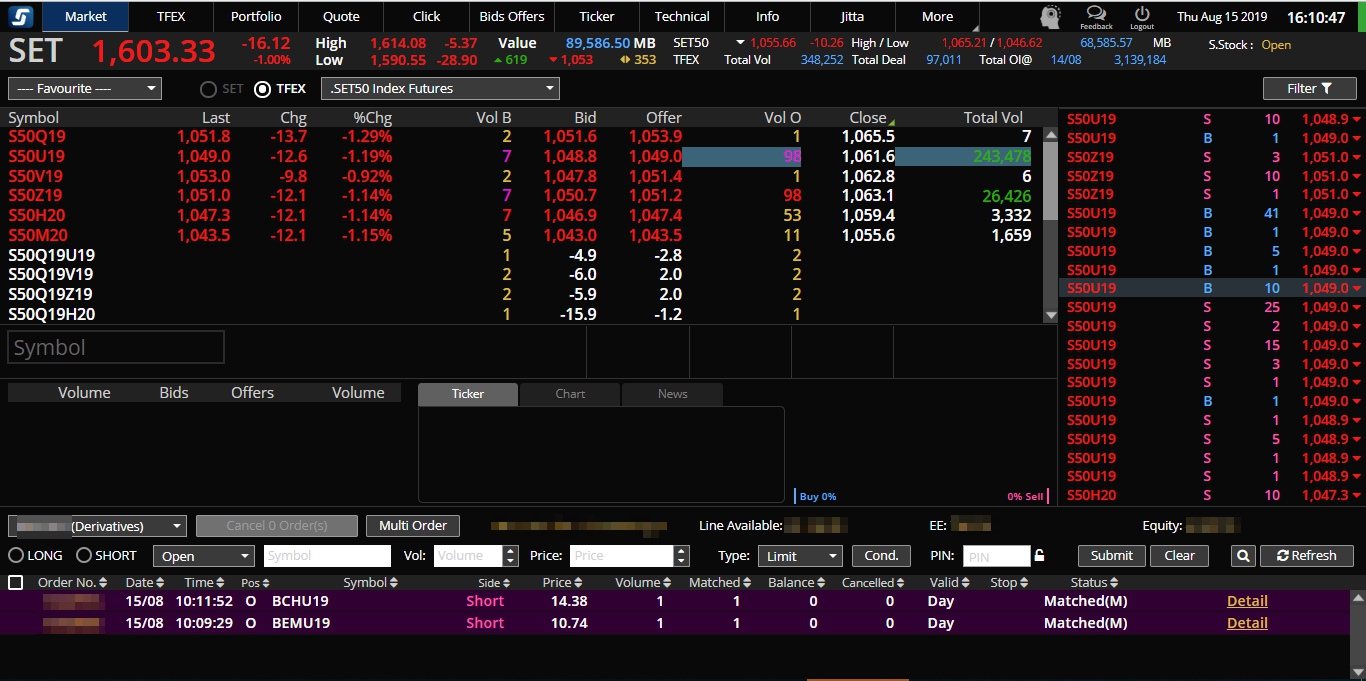The width and height of the screenshot is (1366, 681).
Task: Expand the .SET50 Index Futures dropdown
Action: tap(440, 89)
